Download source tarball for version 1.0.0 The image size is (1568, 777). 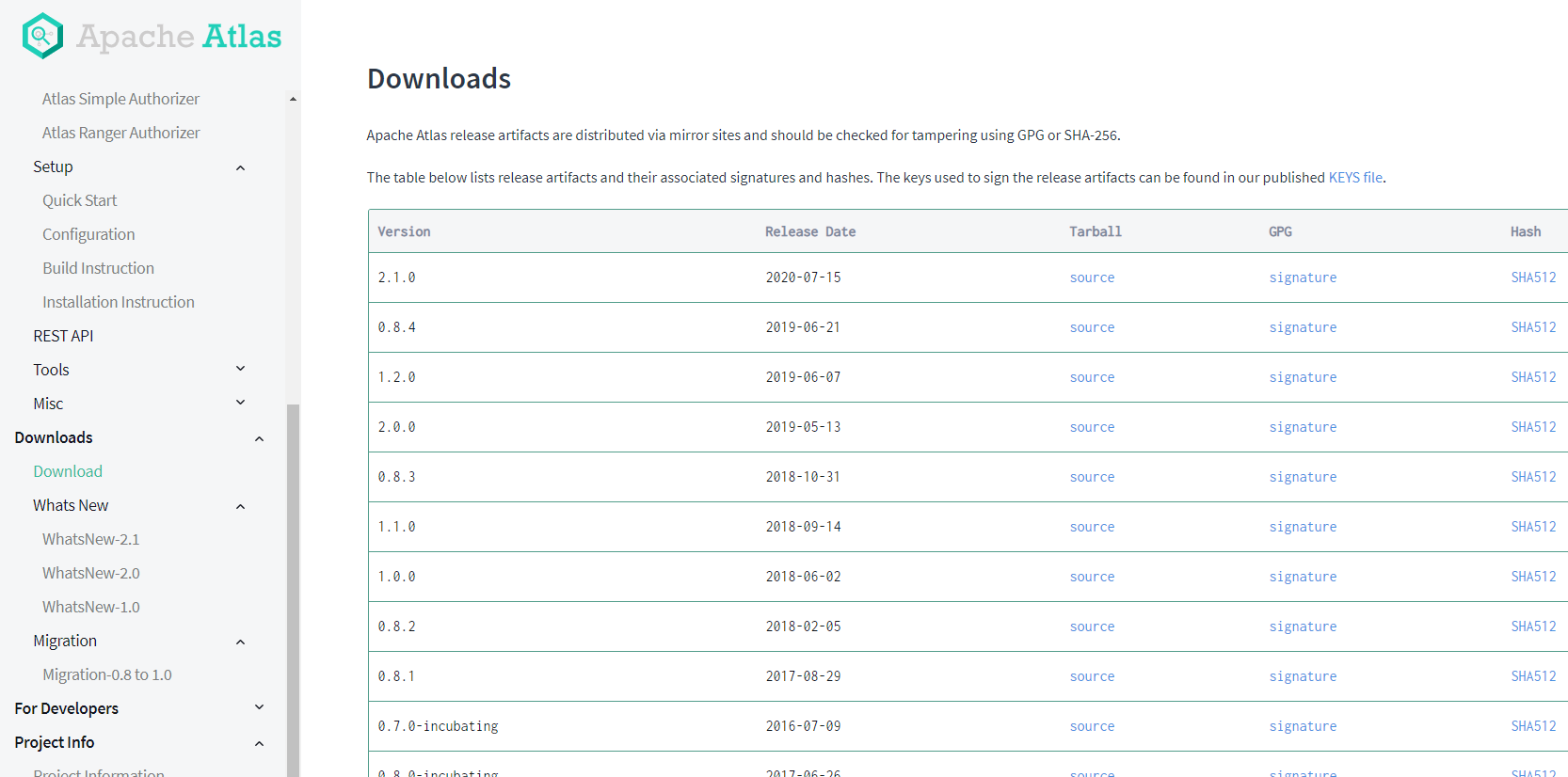click(1092, 577)
